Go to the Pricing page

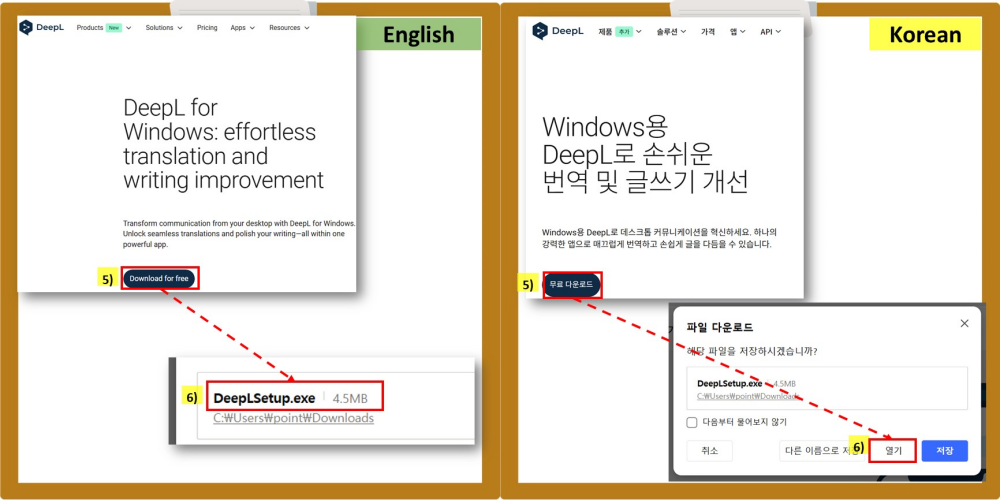click(207, 28)
